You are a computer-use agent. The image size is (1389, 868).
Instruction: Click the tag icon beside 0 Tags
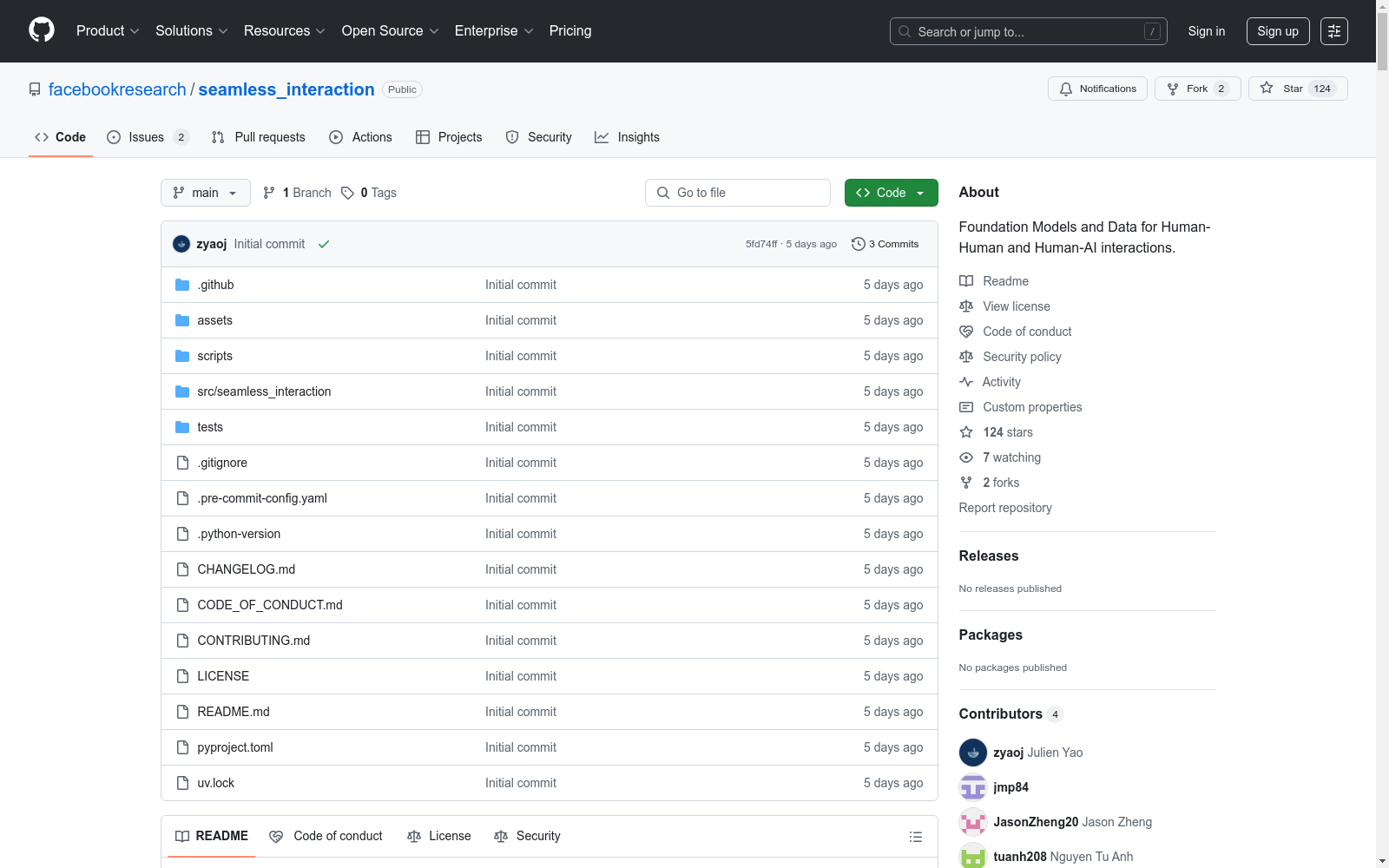[347, 193]
